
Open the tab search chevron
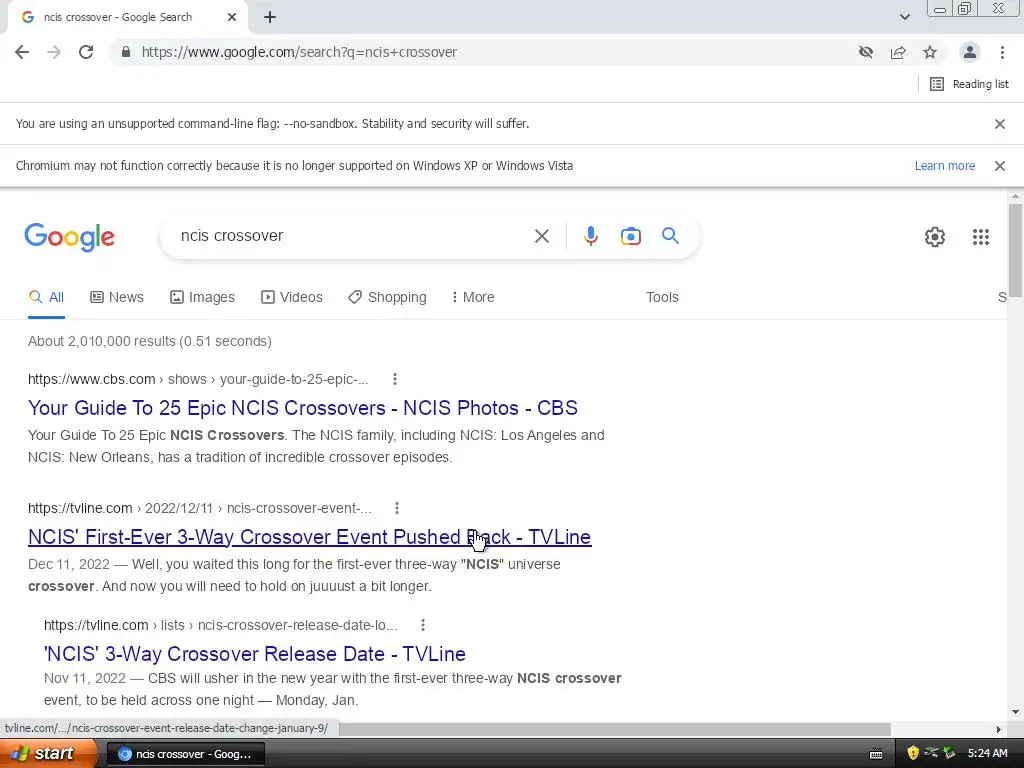click(x=904, y=17)
